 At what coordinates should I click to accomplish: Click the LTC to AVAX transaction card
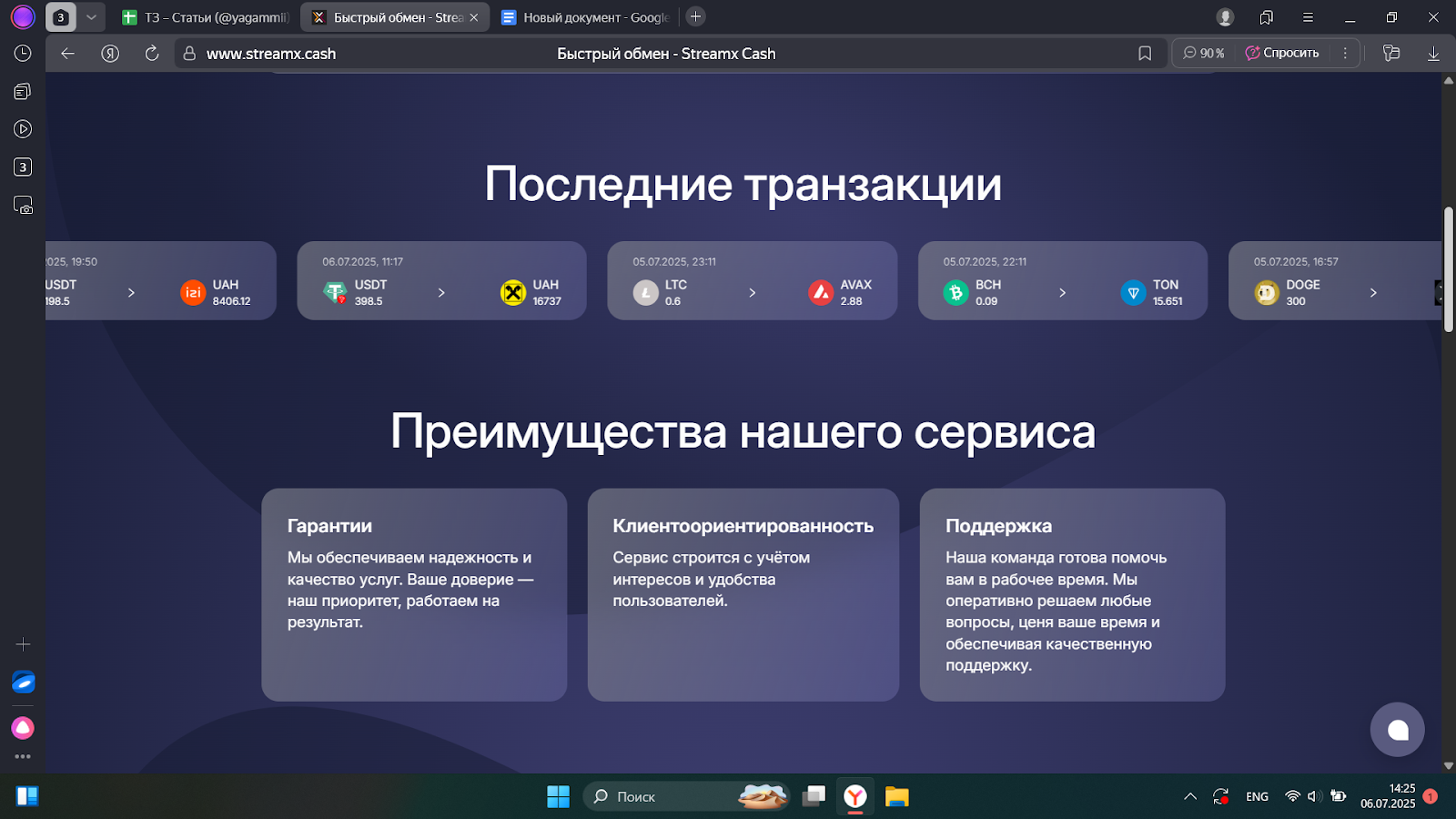[752, 280]
